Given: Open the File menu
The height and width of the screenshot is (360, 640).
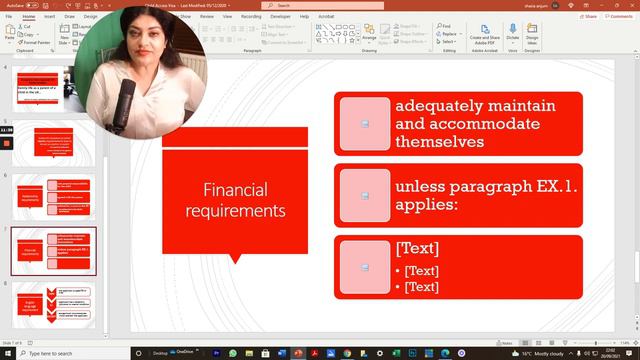Looking at the screenshot, I should 9,17.
